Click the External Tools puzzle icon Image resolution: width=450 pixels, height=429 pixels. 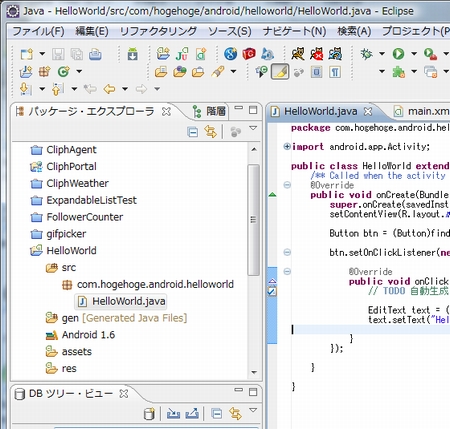click(398, 72)
